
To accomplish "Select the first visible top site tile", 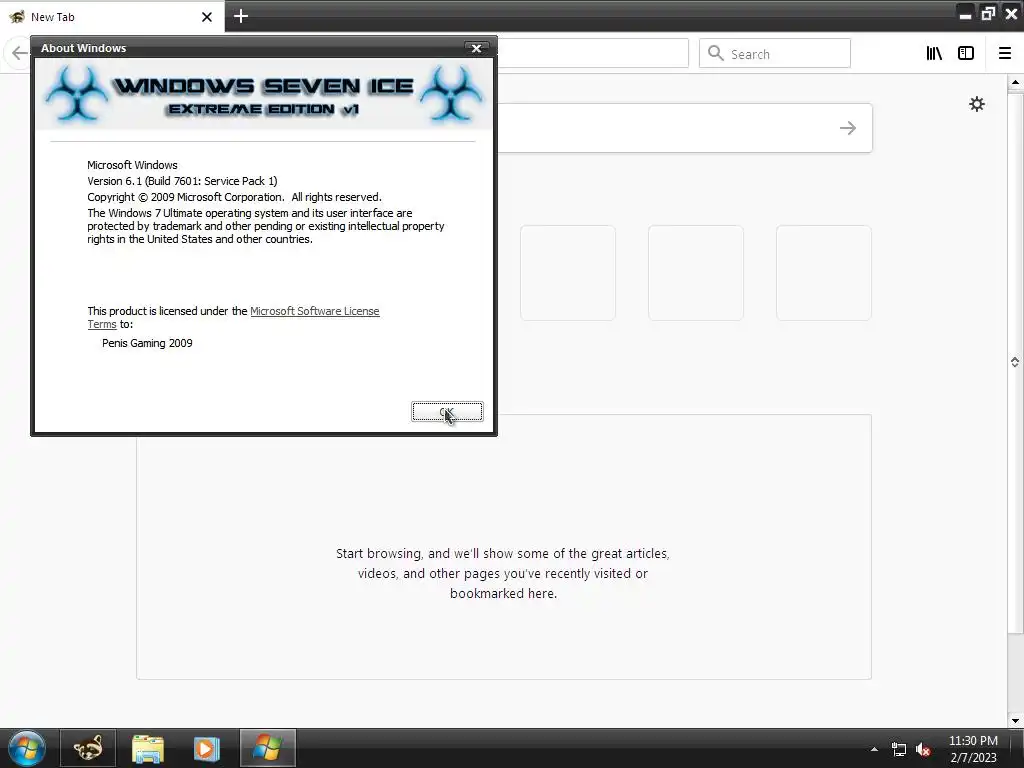I will [x=568, y=273].
